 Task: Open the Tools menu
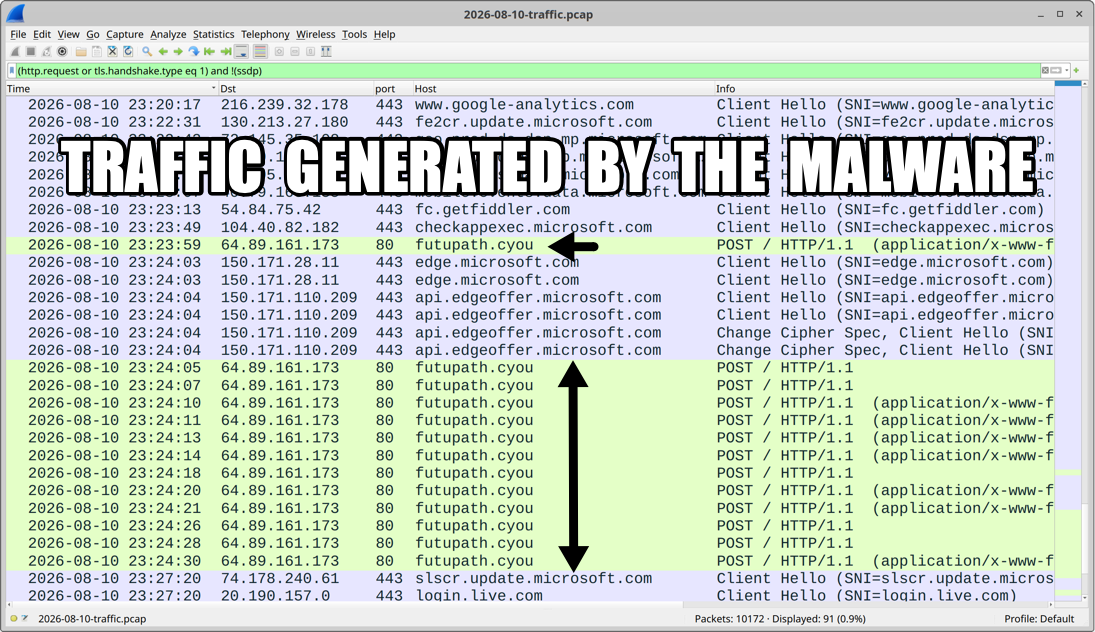pyautogui.click(x=354, y=34)
